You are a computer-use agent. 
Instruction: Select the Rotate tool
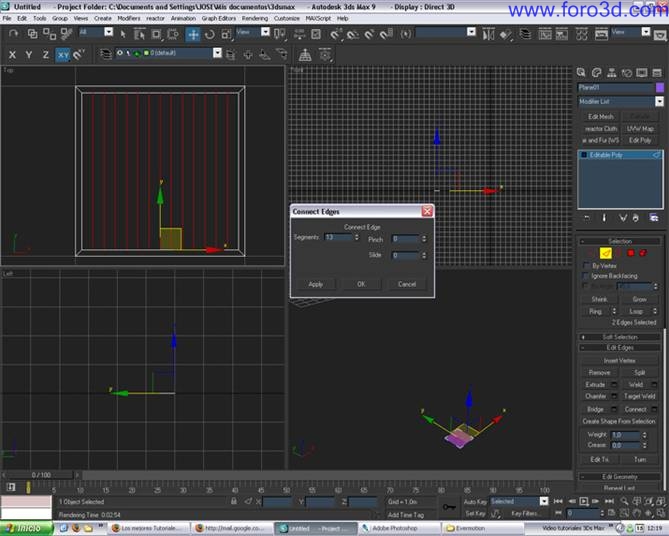pyautogui.click(x=210, y=34)
